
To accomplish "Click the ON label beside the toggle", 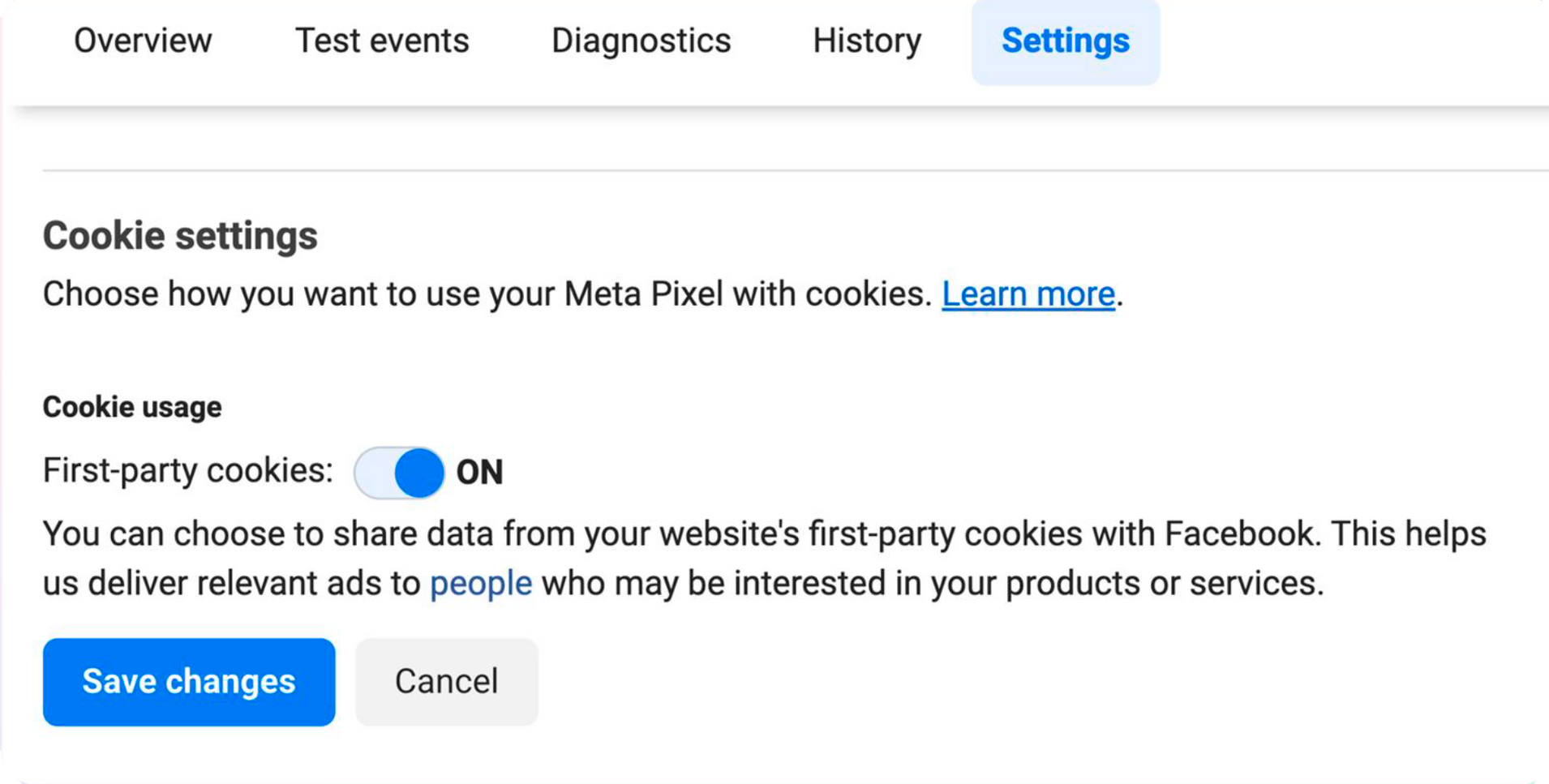I will pos(479,473).
